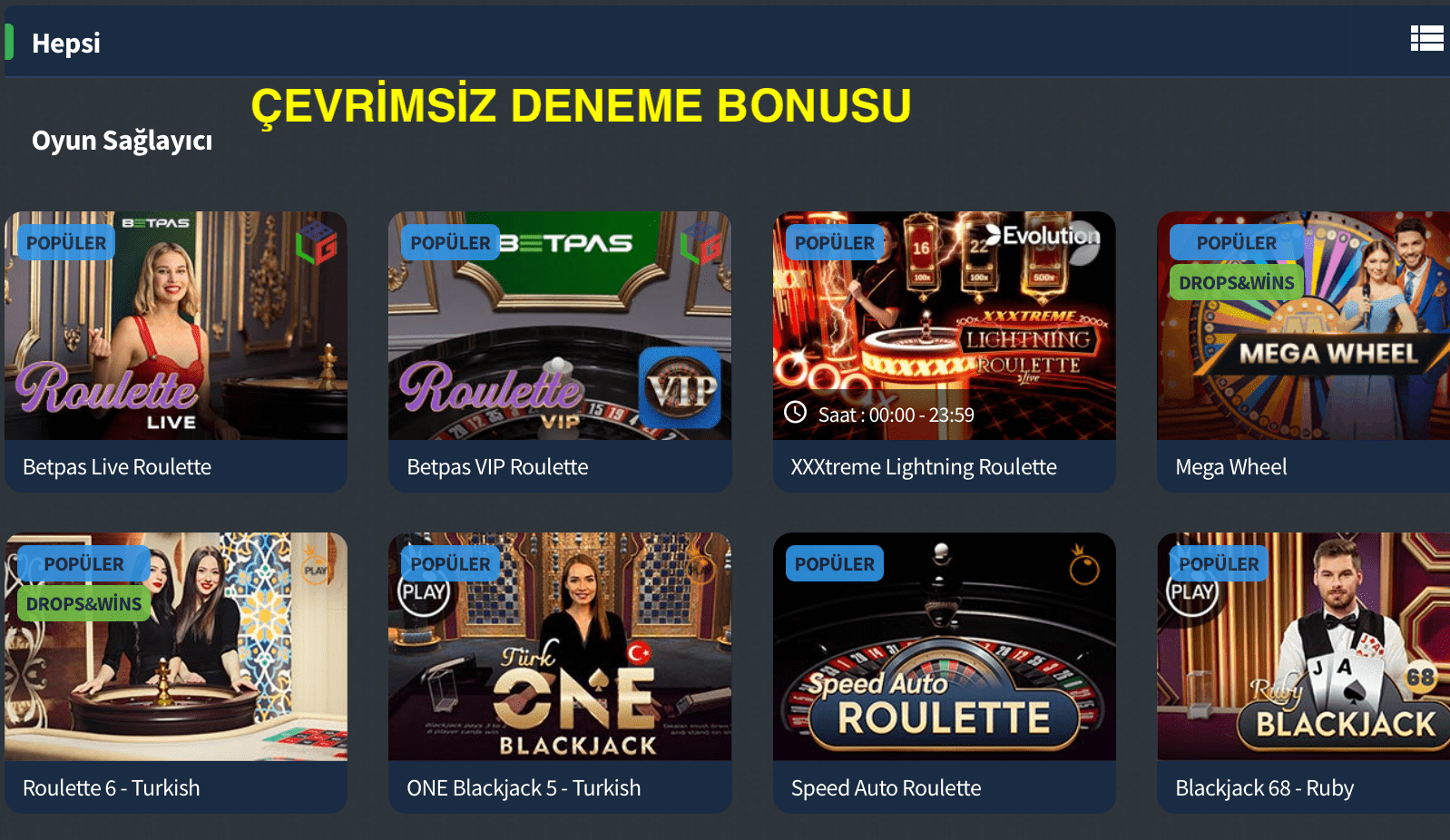Open Roulette 6 - Turkish thumbnail
This screenshot has height=840, width=1450.
pos(176,647)
